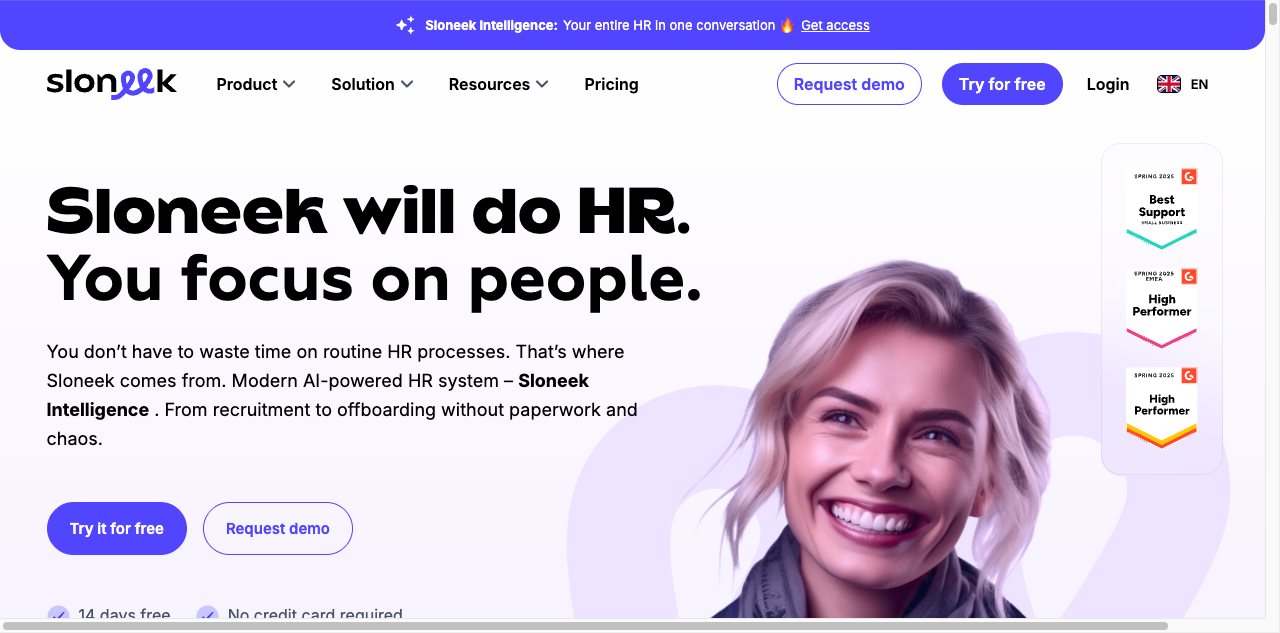The image size is (1280, 633).
Task: Click the Sloneek logo in header
Action: 111,84
